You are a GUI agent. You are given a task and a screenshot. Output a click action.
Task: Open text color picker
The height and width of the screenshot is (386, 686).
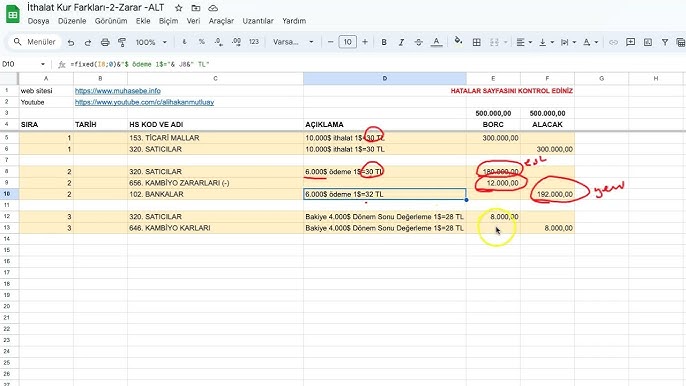(436, 42)
